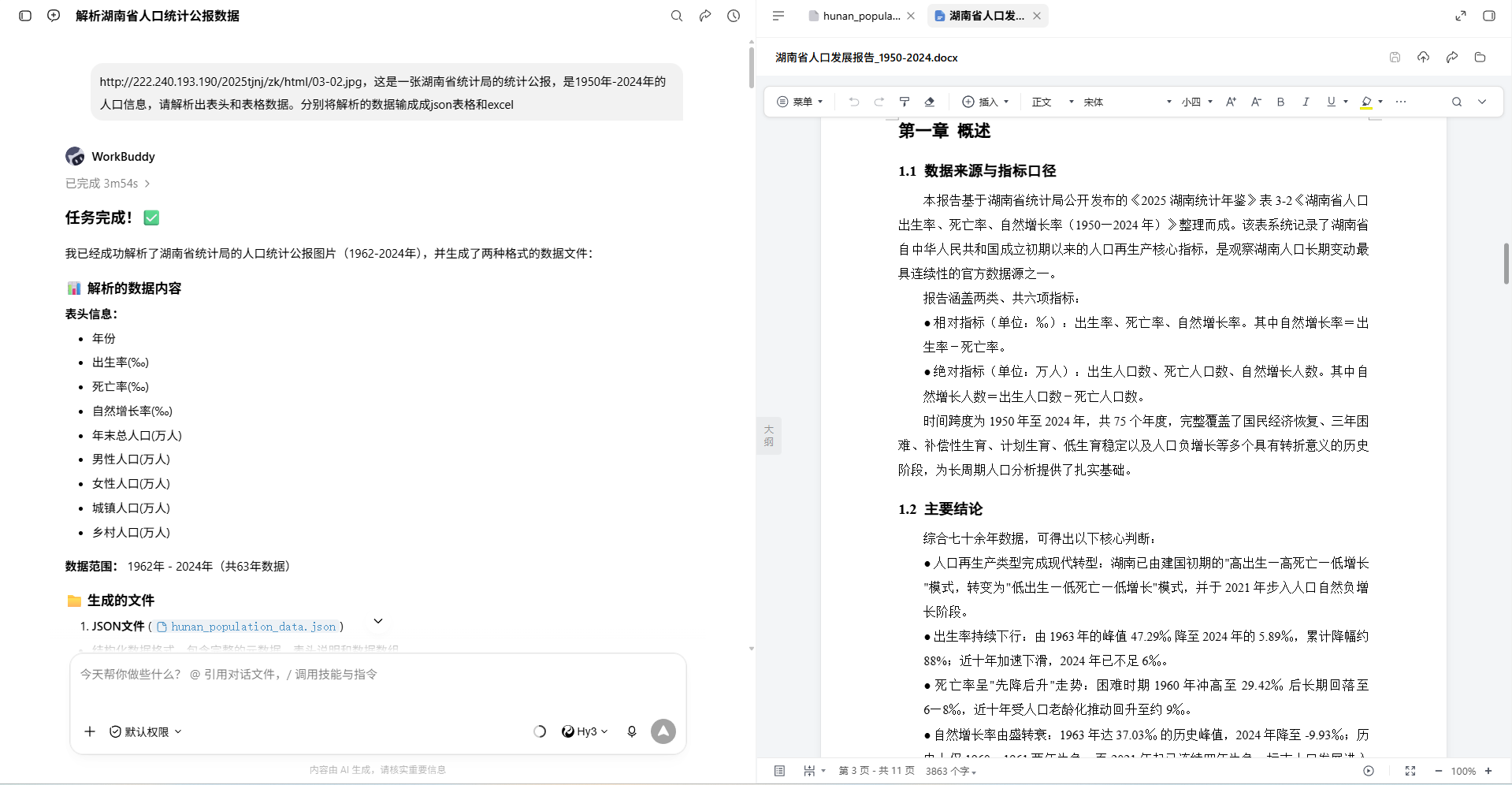Activate the format painter tool

click(905, 102)
